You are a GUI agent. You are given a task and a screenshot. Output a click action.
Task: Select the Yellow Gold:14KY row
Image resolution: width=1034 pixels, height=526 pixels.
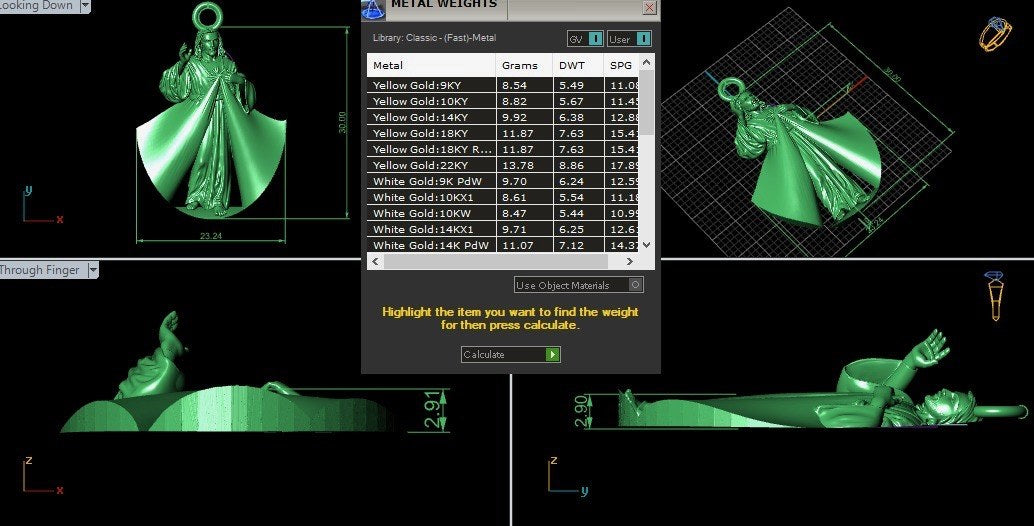(x=502, y=117)
